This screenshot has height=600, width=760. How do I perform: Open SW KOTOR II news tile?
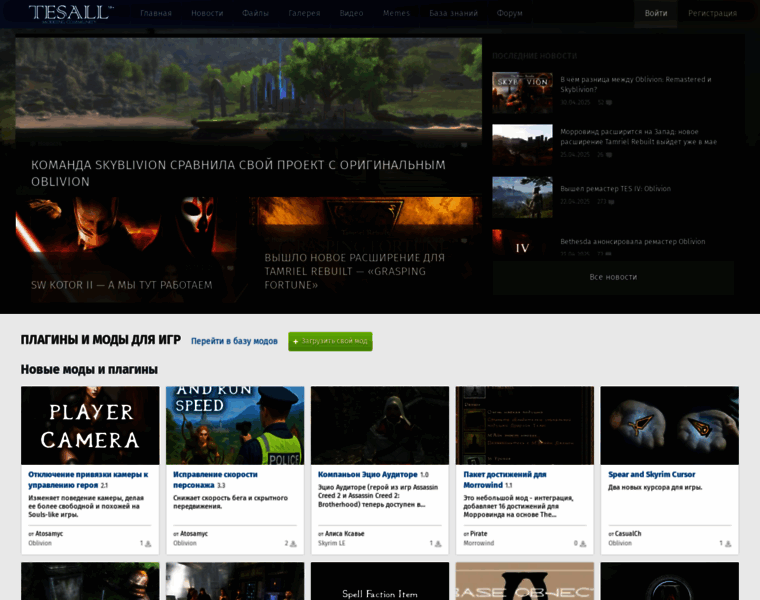(x=122, y=284)
